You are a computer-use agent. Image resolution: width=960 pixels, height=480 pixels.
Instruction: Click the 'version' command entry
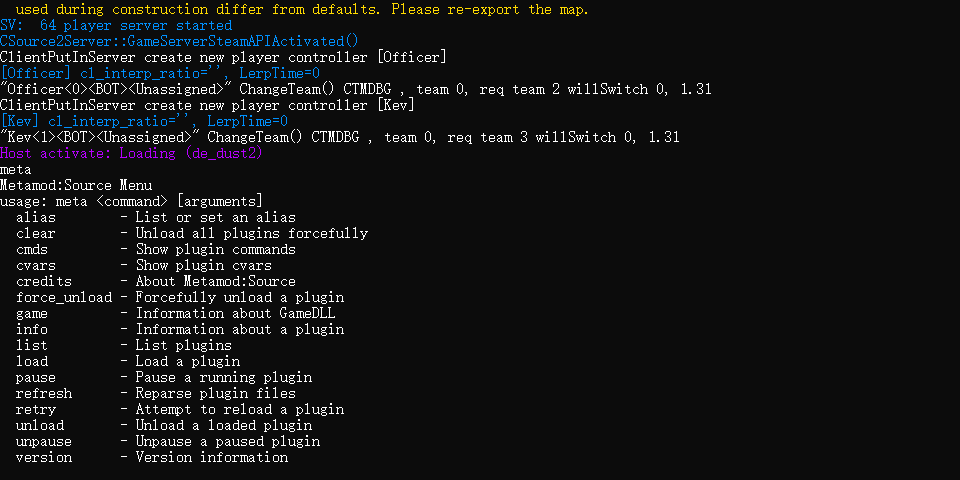(43, 457)
